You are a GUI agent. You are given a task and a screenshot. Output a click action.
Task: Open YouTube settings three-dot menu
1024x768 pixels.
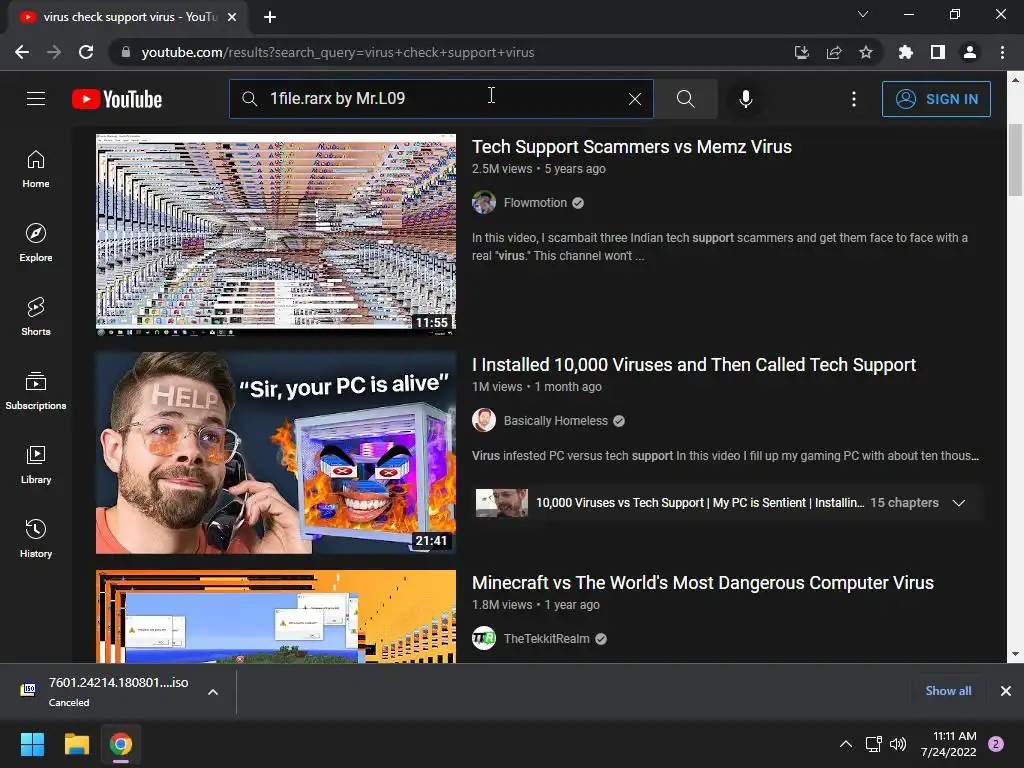click(854, 99)
